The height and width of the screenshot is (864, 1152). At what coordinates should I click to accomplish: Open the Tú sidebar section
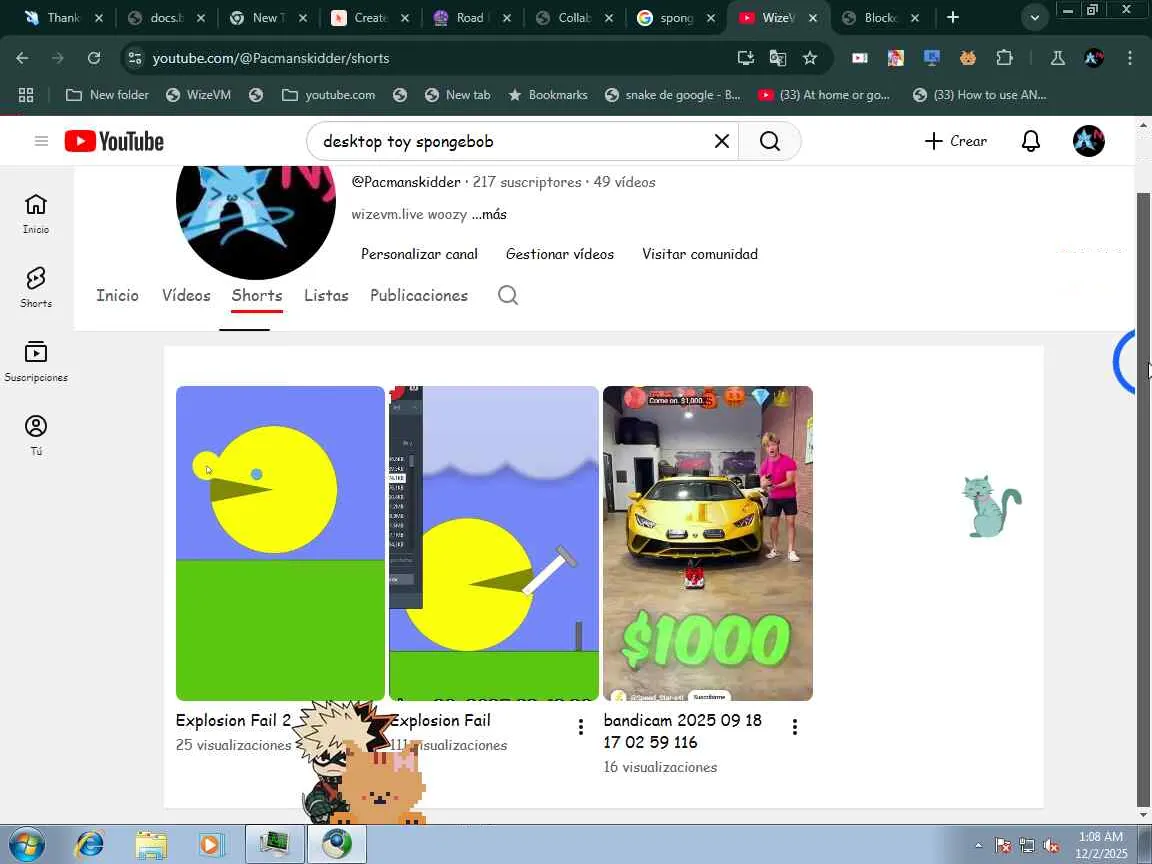pos(36,435)
